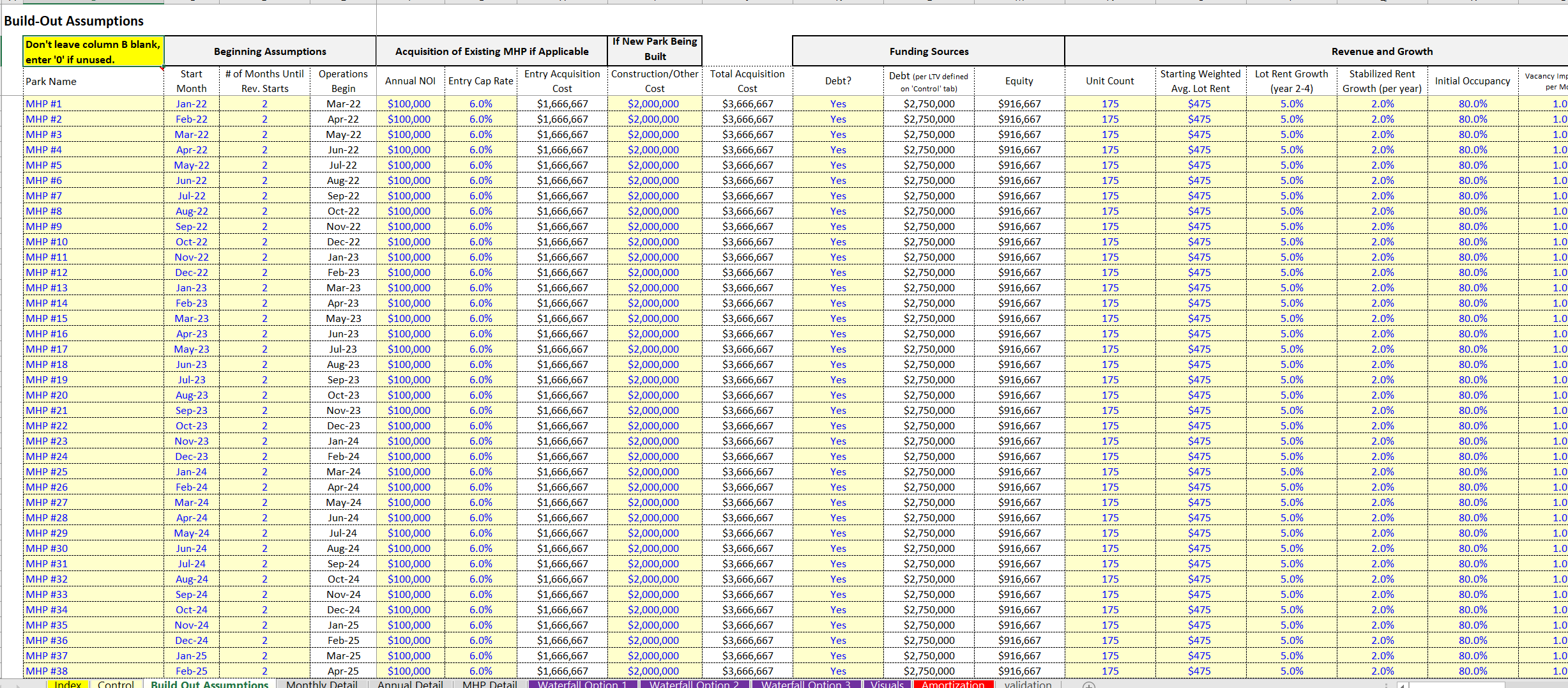Select the $916,667 equity for MHP #30
This screenshot has width=1568, height=688.
click(x=1020, y=548)
